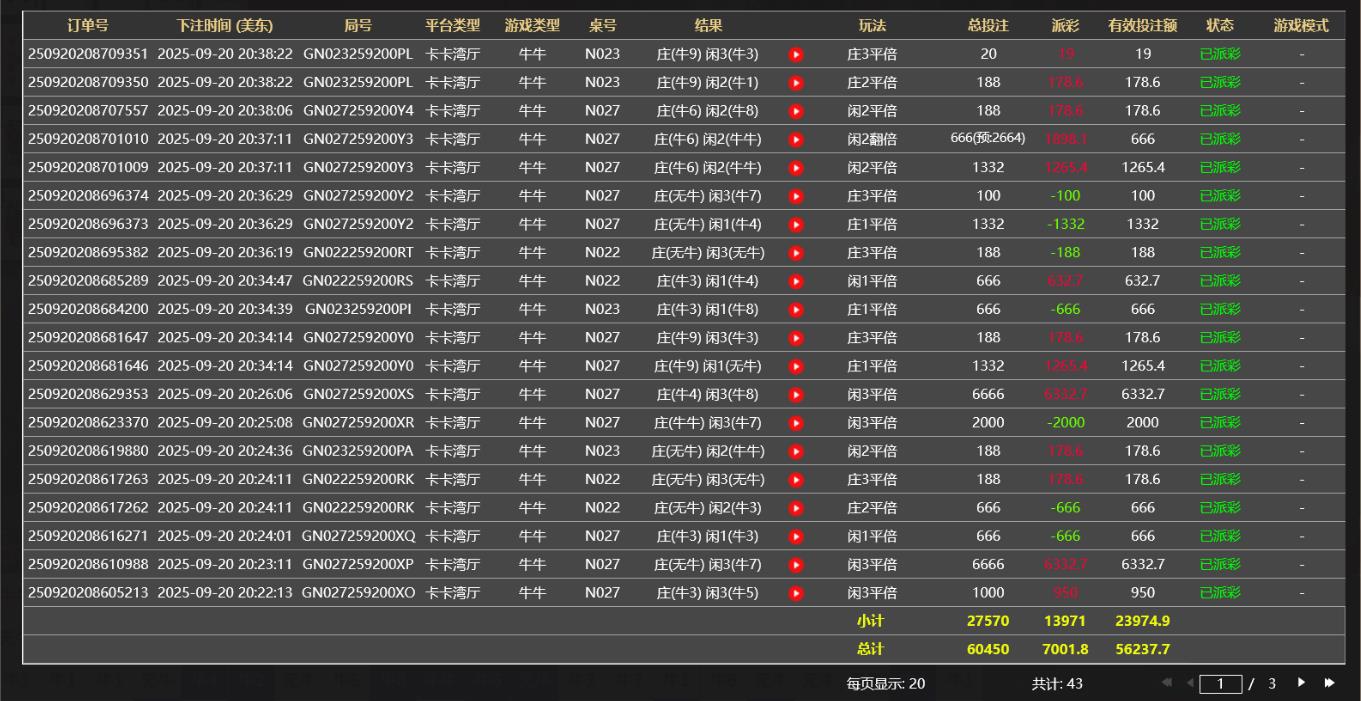Click the page number input field

(x=1220, y=684)
